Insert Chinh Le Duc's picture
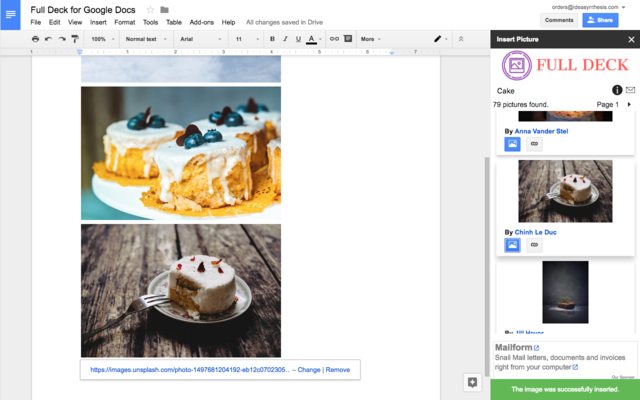Screen dimensions: 640x400 pyautogui.click(x=512, y=245)
